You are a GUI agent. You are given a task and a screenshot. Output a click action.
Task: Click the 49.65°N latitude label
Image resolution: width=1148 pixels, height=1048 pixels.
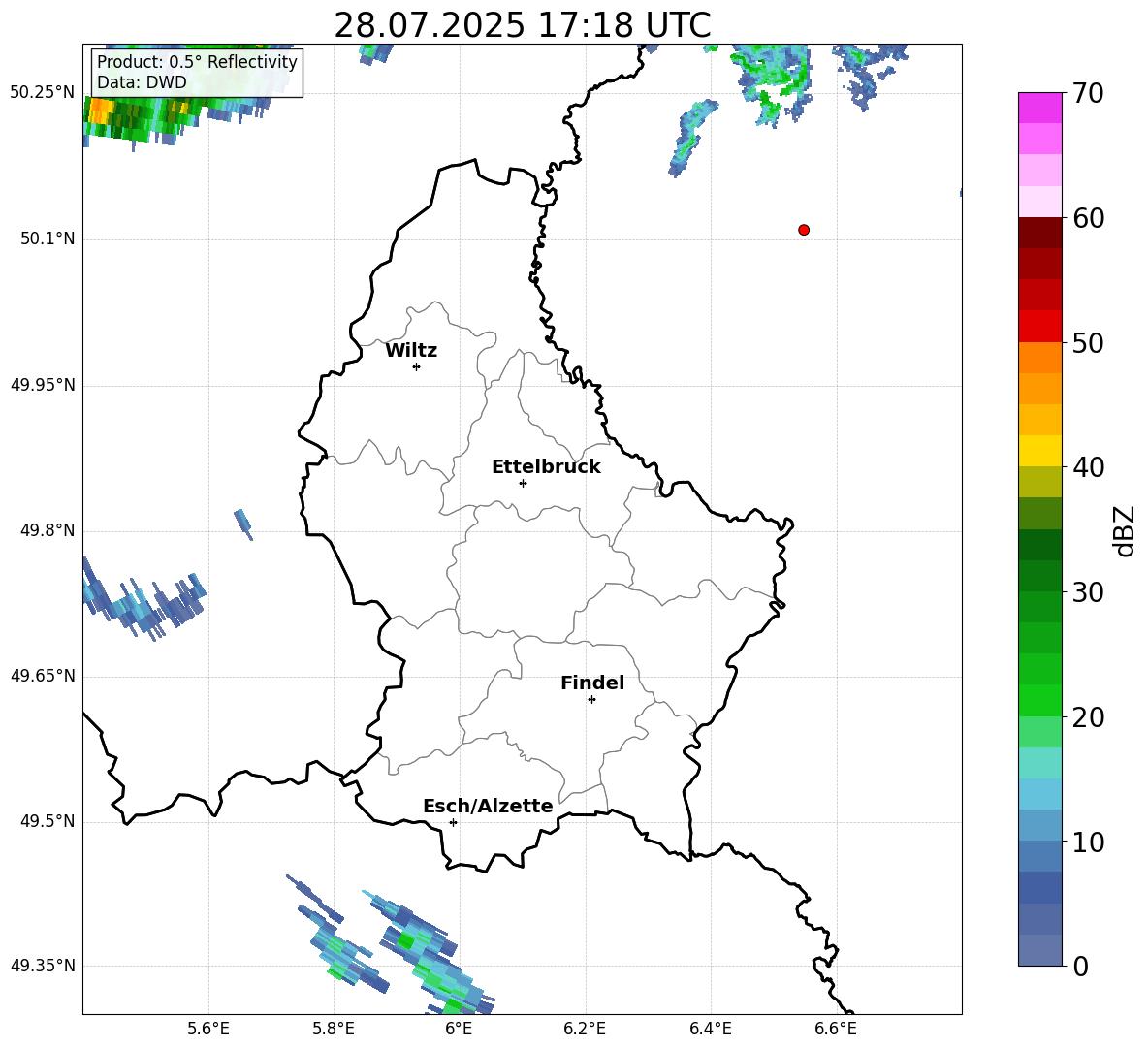42,676
